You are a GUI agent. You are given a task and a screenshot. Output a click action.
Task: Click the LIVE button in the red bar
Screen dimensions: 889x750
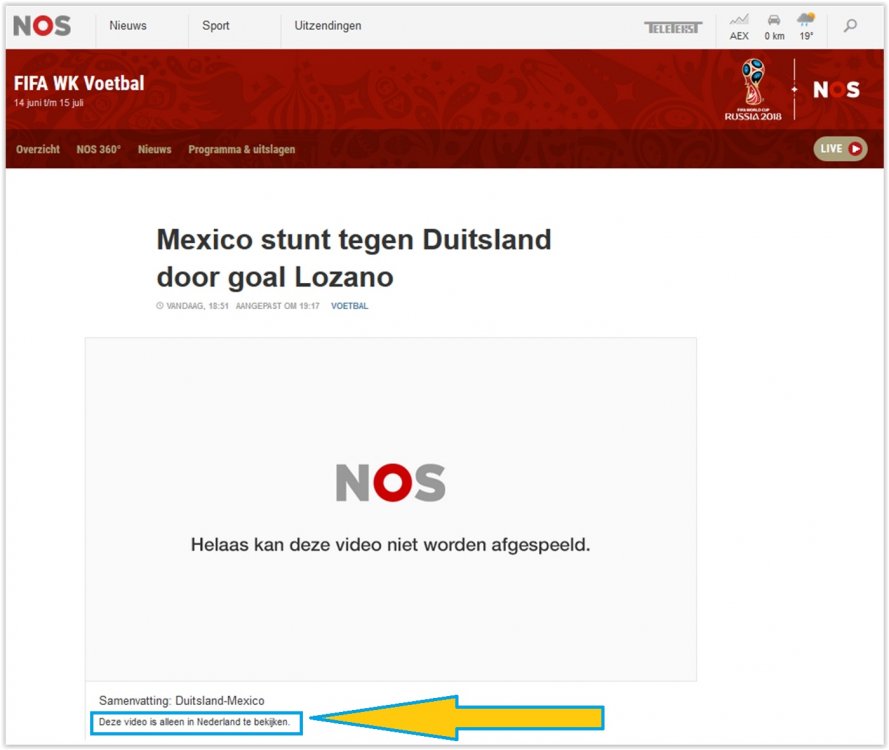click(839, 149)
